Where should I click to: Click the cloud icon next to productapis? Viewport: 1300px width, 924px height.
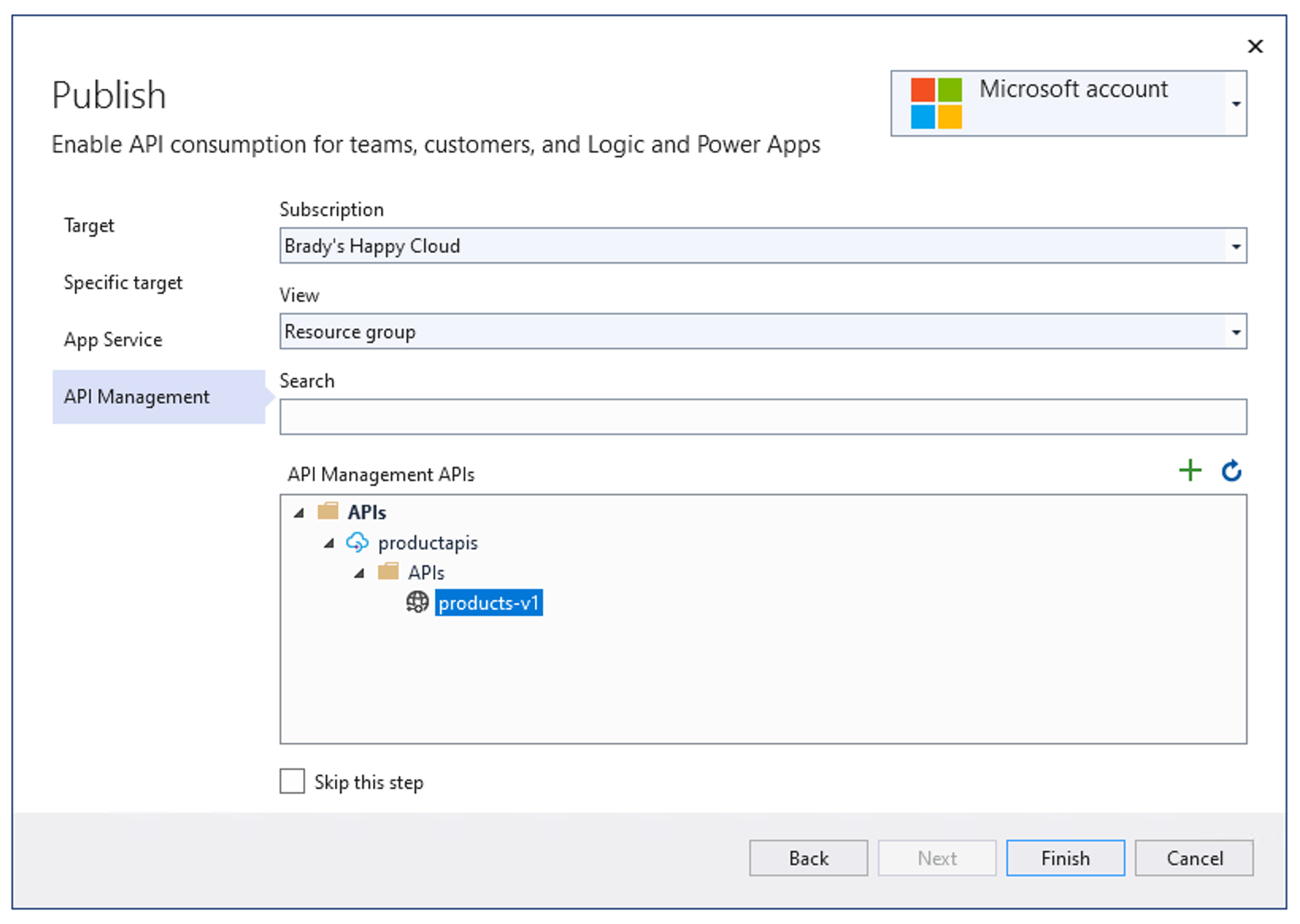[x=358, y=543]
